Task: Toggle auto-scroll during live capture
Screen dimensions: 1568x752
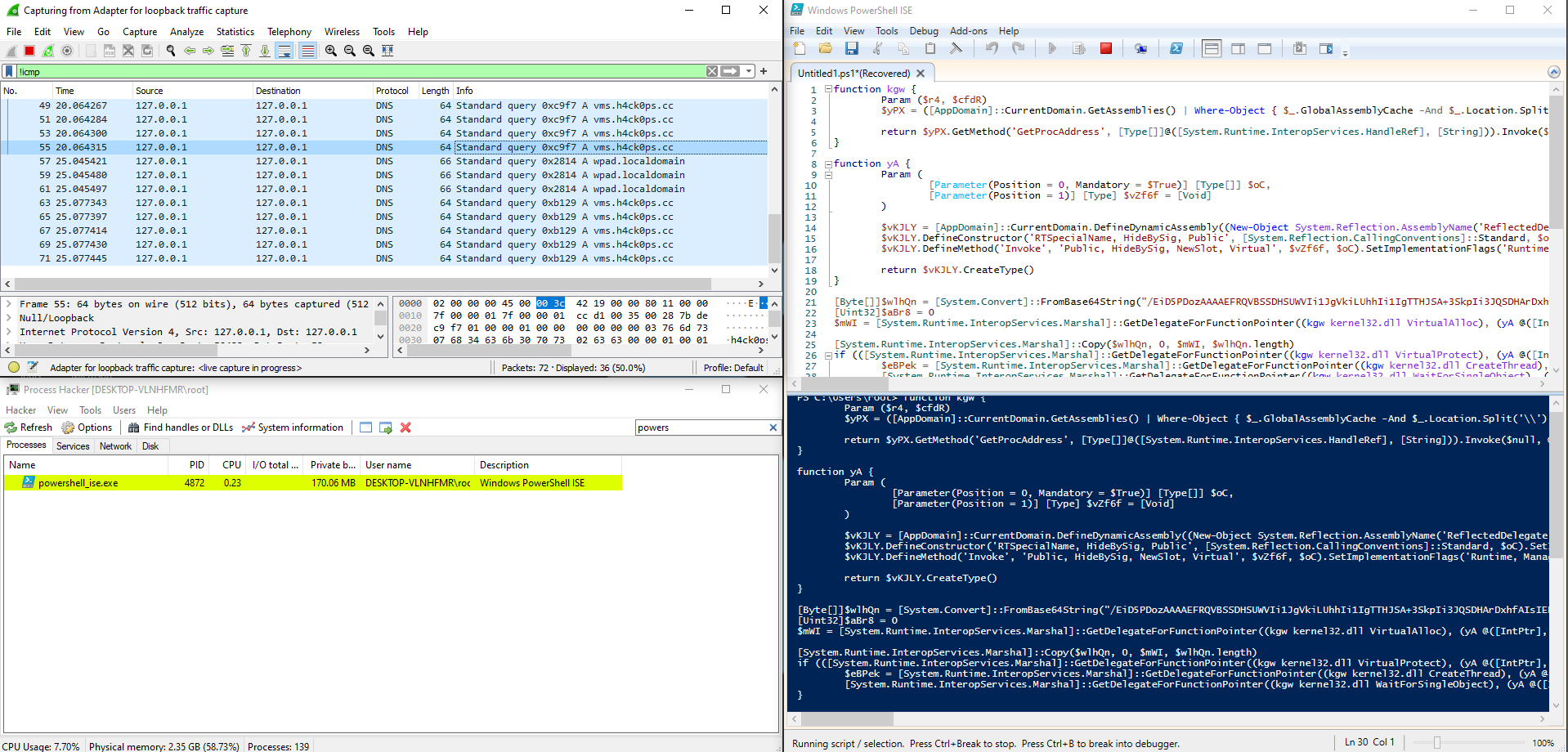Action: pyautogui.click(x=285, y=51)
